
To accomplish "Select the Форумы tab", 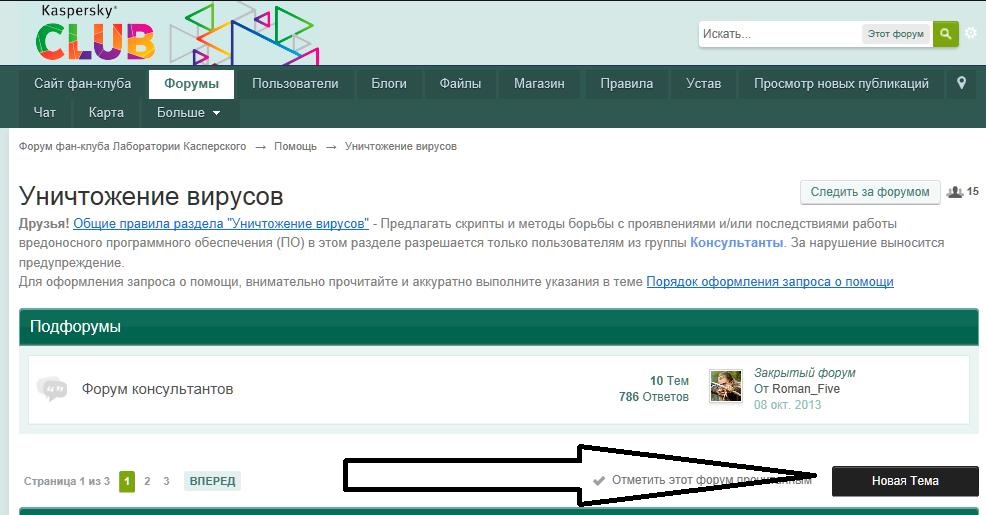I will pos(191,84).
